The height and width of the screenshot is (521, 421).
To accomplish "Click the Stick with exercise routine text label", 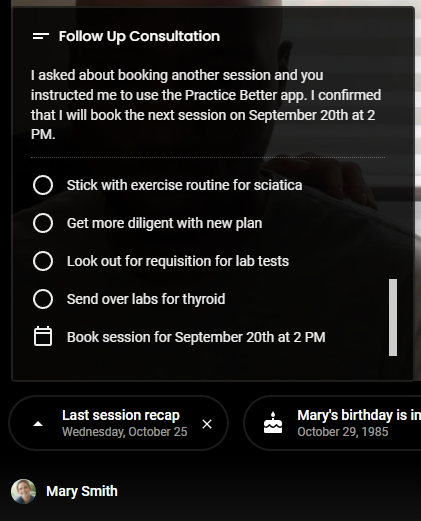I will click(184, 185).
